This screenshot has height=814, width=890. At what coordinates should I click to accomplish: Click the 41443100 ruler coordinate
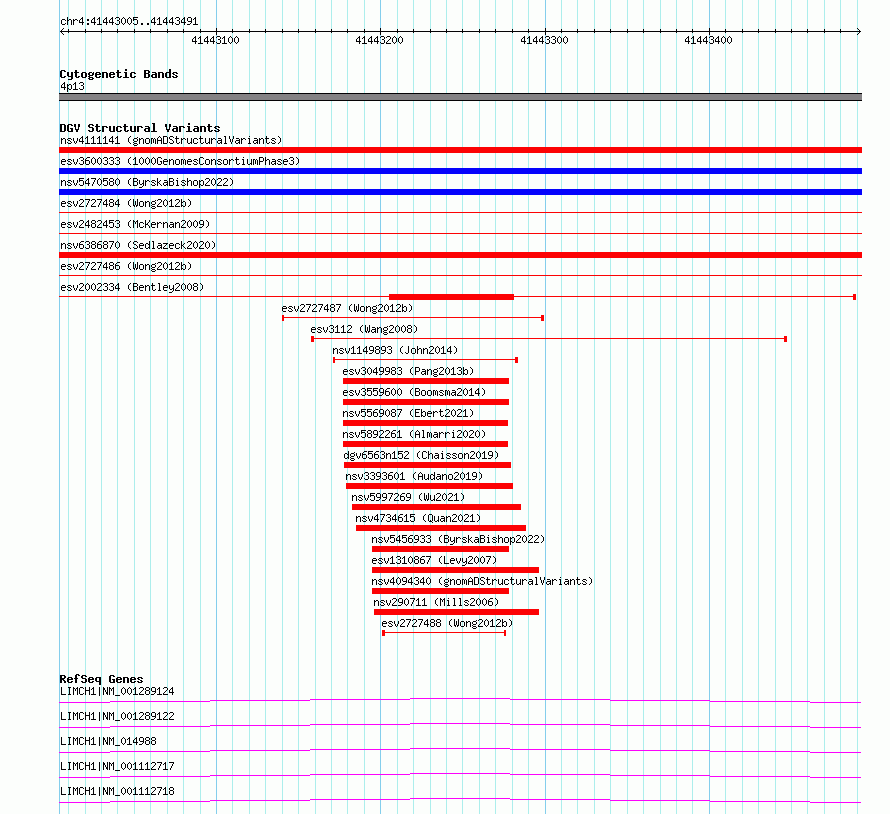(x=215, y=40)
